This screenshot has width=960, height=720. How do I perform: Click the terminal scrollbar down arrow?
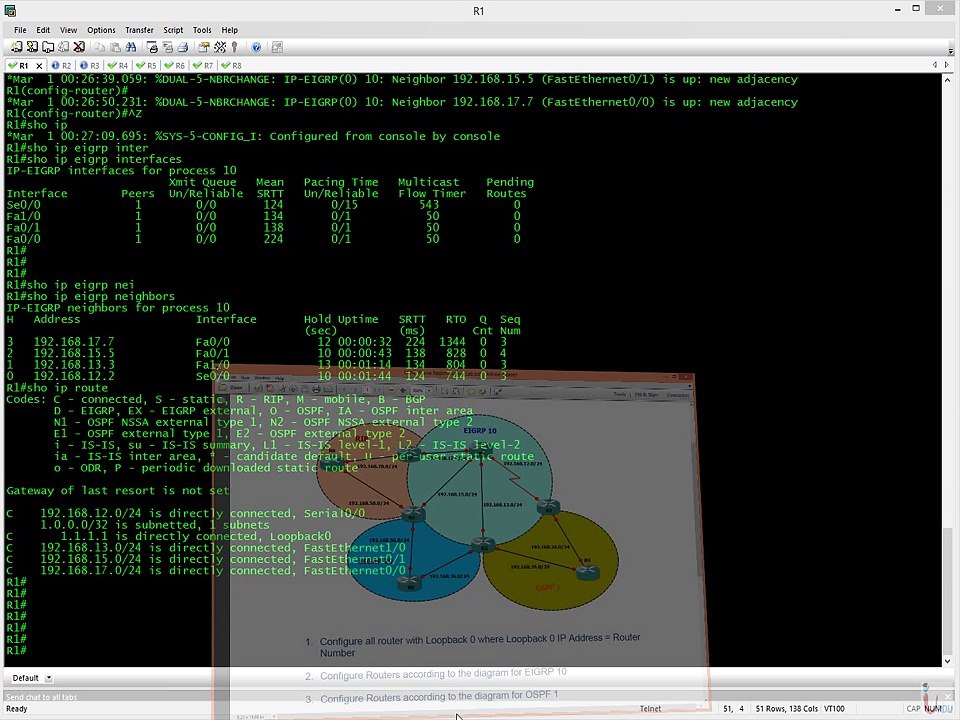948,661
